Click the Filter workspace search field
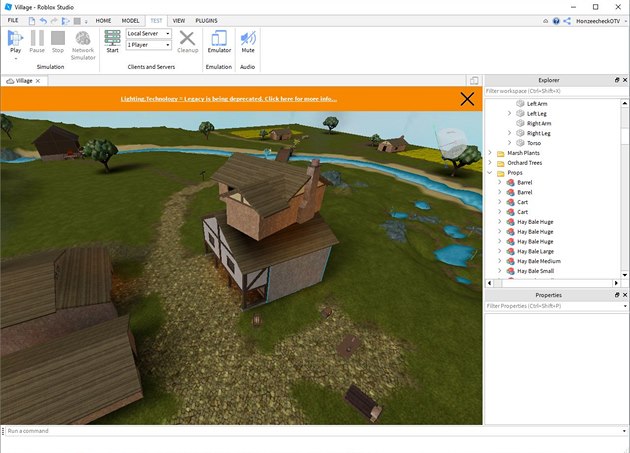Viewport: 630px width, 453px height. [x=556, y=91]
